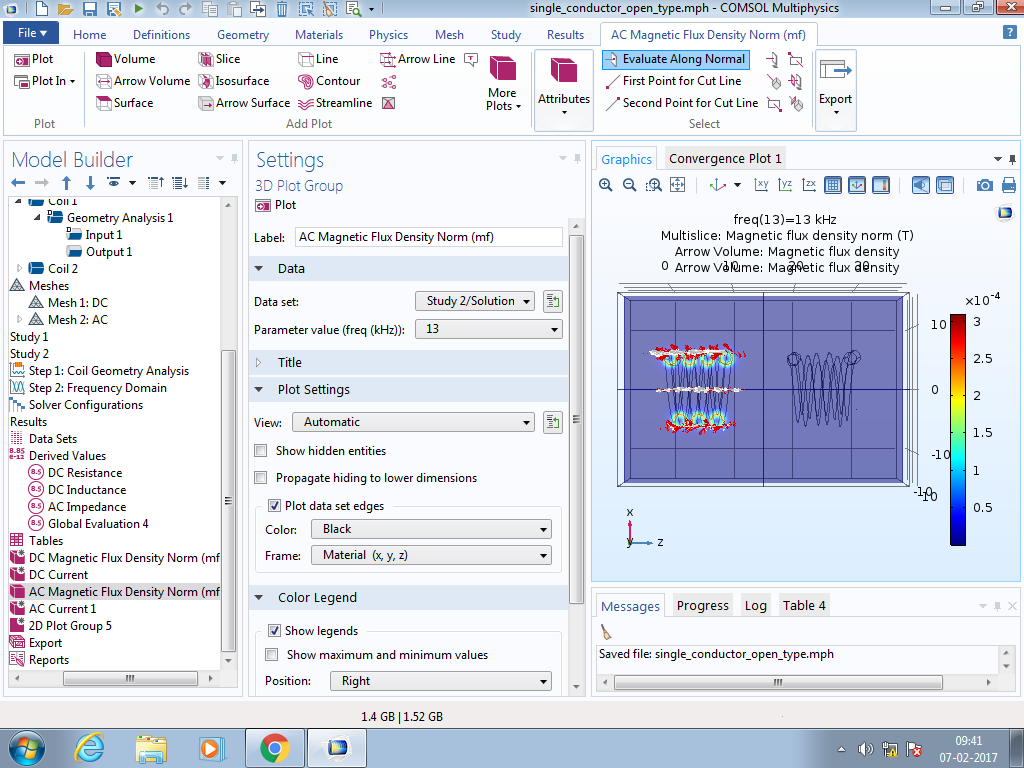Click the Plot button in Settings
This screenshot has height=768, width=1024.
click(276, 205)
